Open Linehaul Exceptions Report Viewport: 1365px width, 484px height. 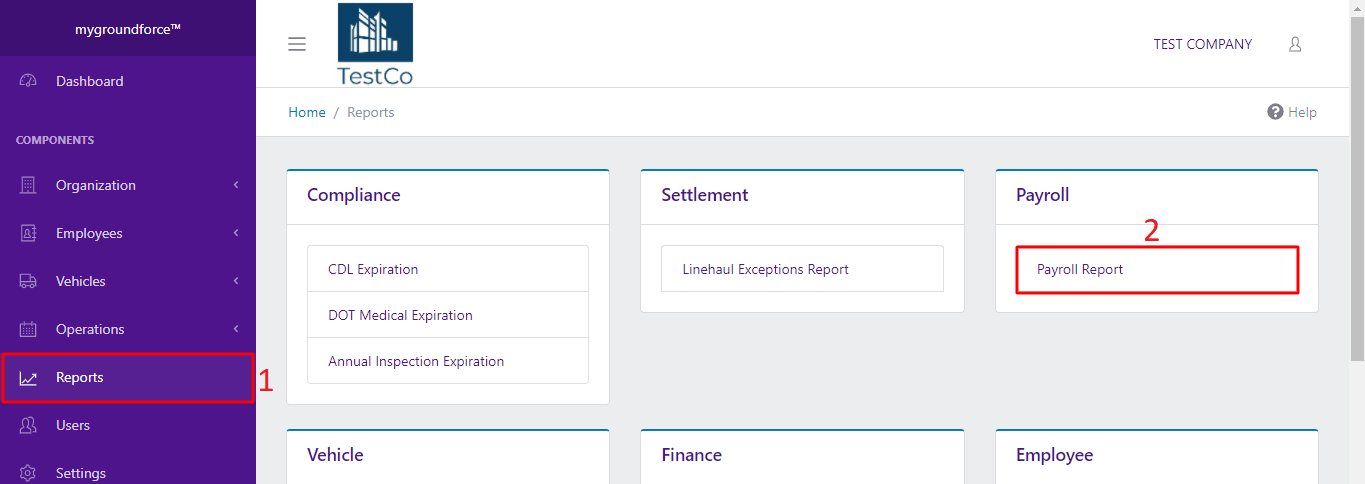(x=765, y=269)
